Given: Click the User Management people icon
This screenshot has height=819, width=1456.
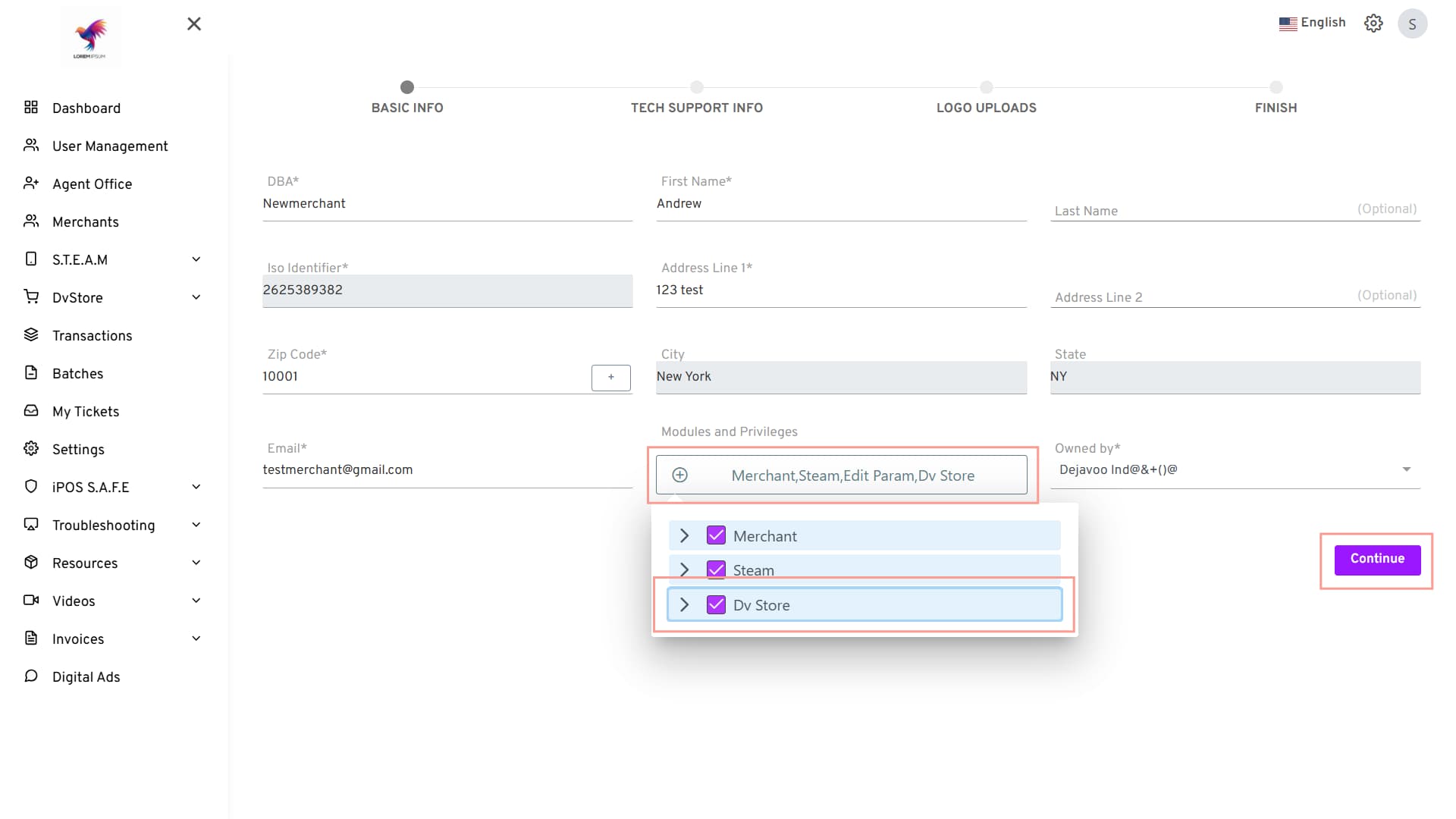Looking at the screenshot, I should coord(31,145).
